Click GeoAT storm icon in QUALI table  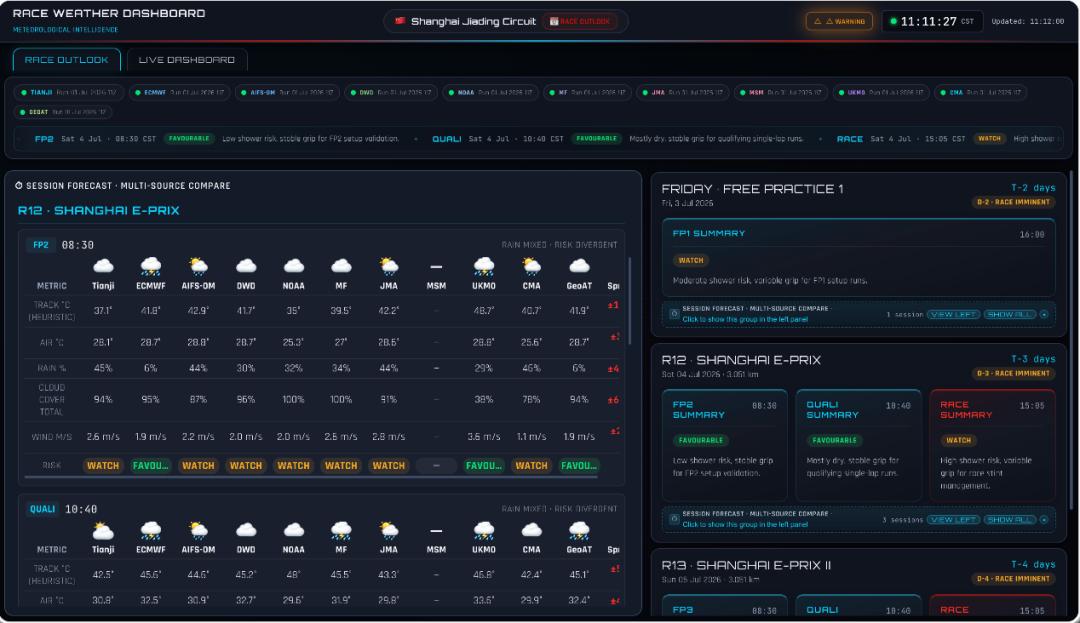[579, 530]
